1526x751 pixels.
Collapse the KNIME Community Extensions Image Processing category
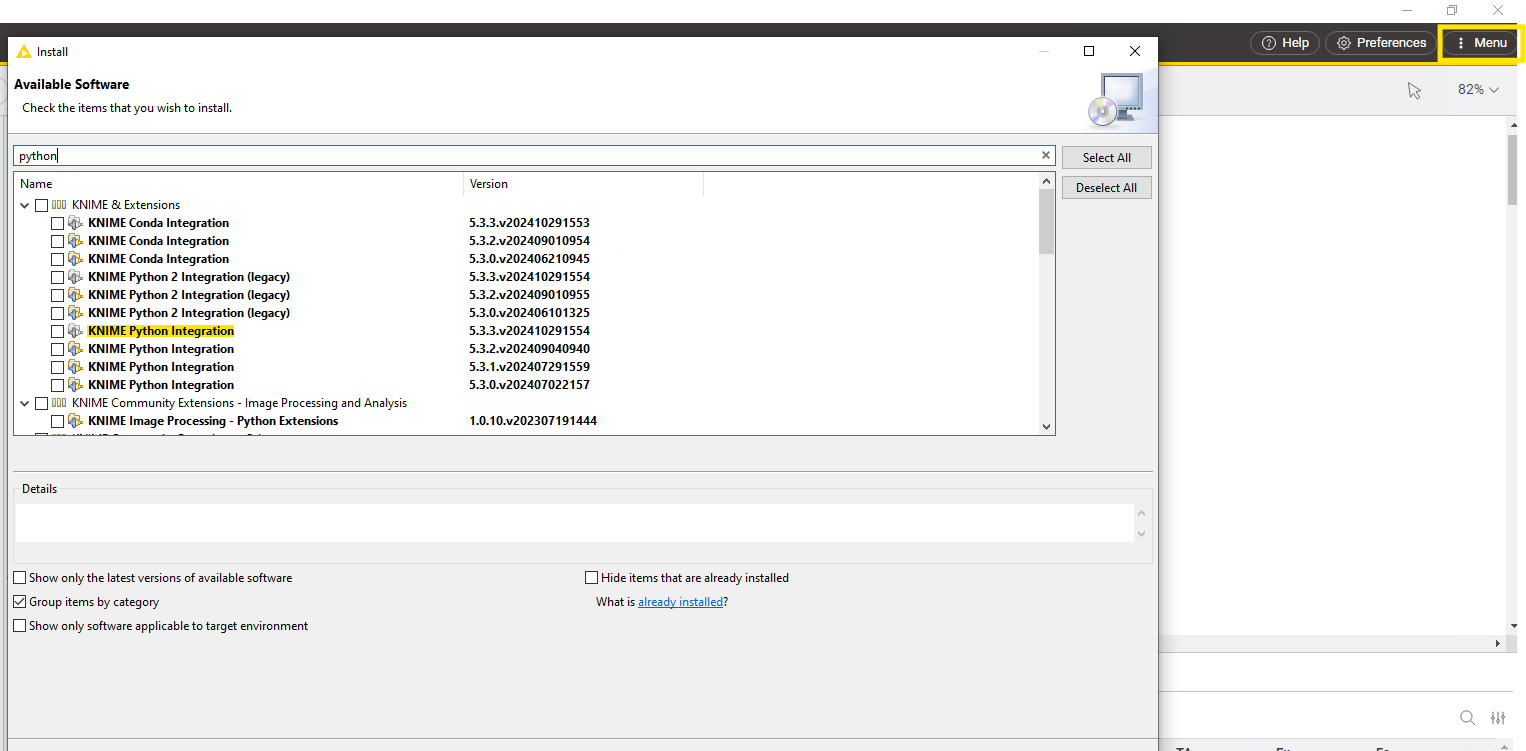24,403
